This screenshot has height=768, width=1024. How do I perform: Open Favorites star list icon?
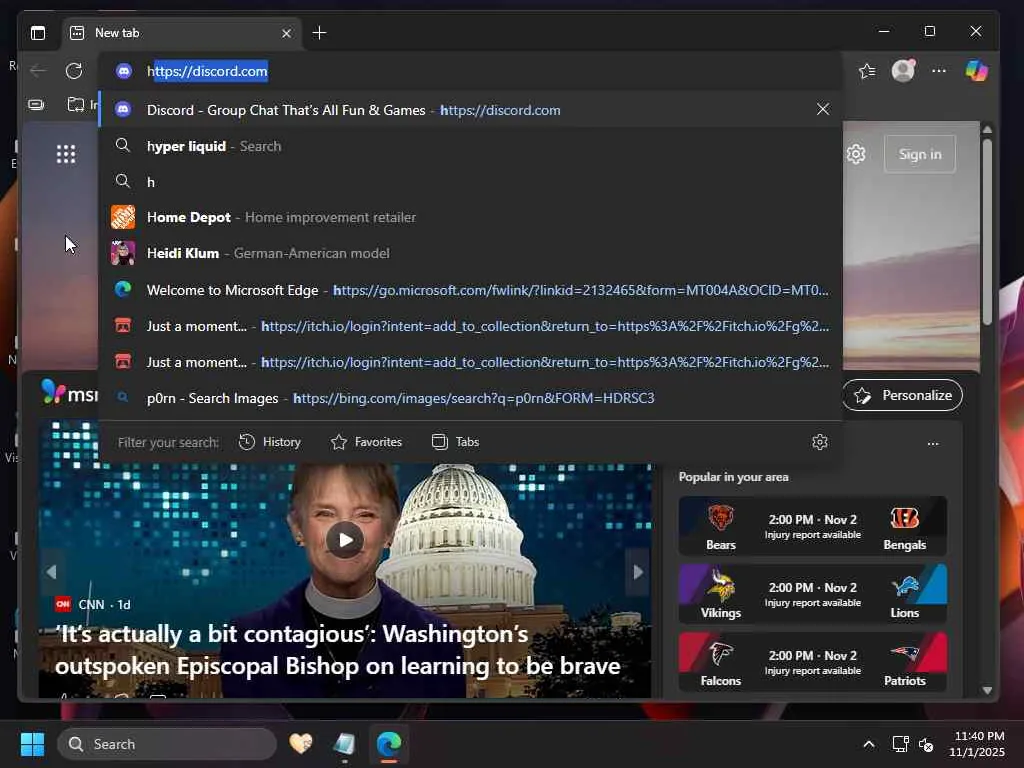pos(867,71)
